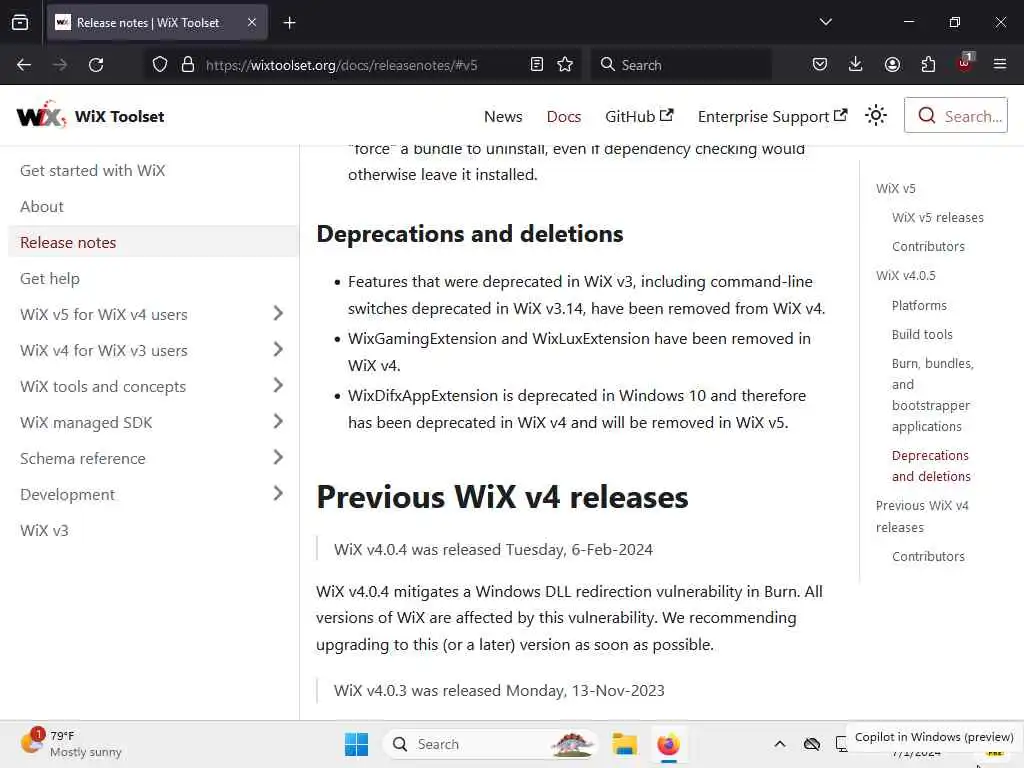Expand WiX managed SDK chevron
Screen dimensions: 1024x768
click(x=278, y=421)
